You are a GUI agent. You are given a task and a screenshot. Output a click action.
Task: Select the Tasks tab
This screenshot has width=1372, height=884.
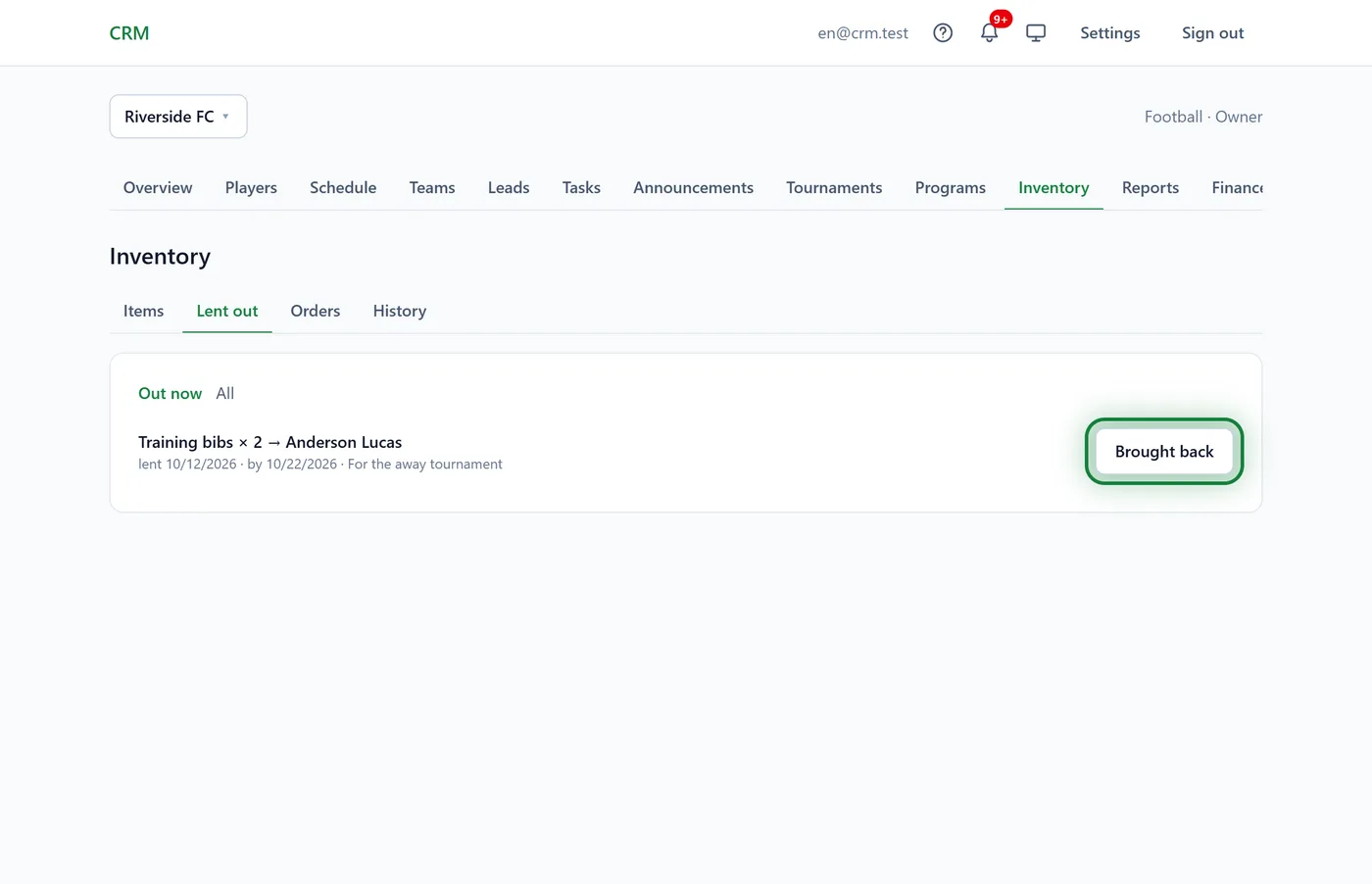click(581, 187)
